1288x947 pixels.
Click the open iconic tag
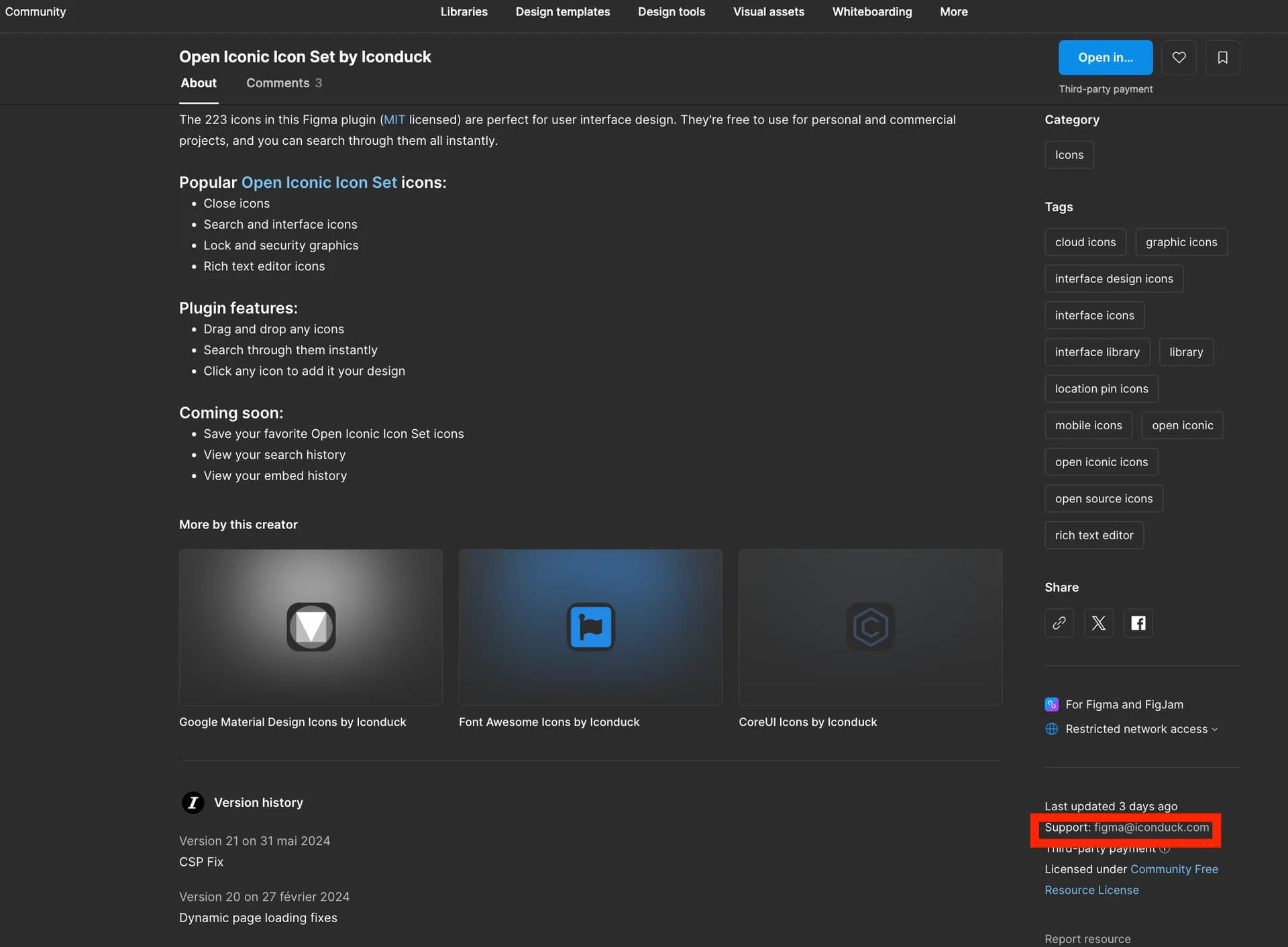click(1183, 425)
